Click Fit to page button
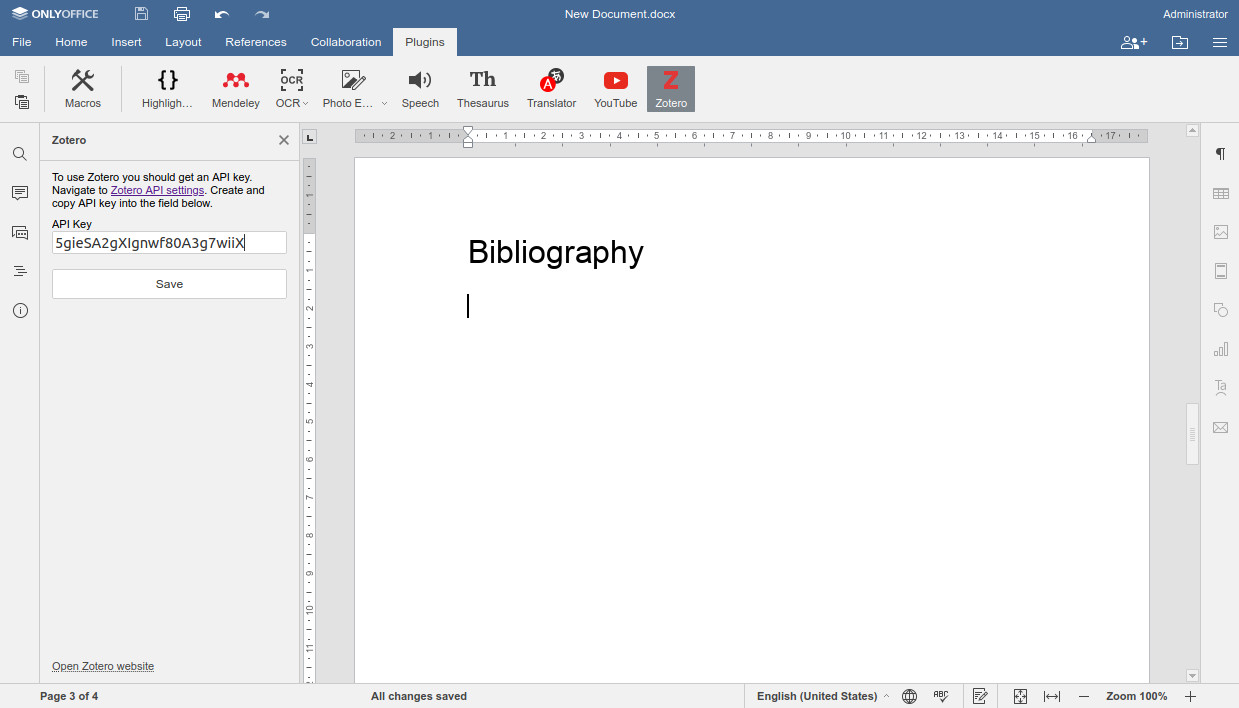1239x708 pixels. pos(1020,696)
